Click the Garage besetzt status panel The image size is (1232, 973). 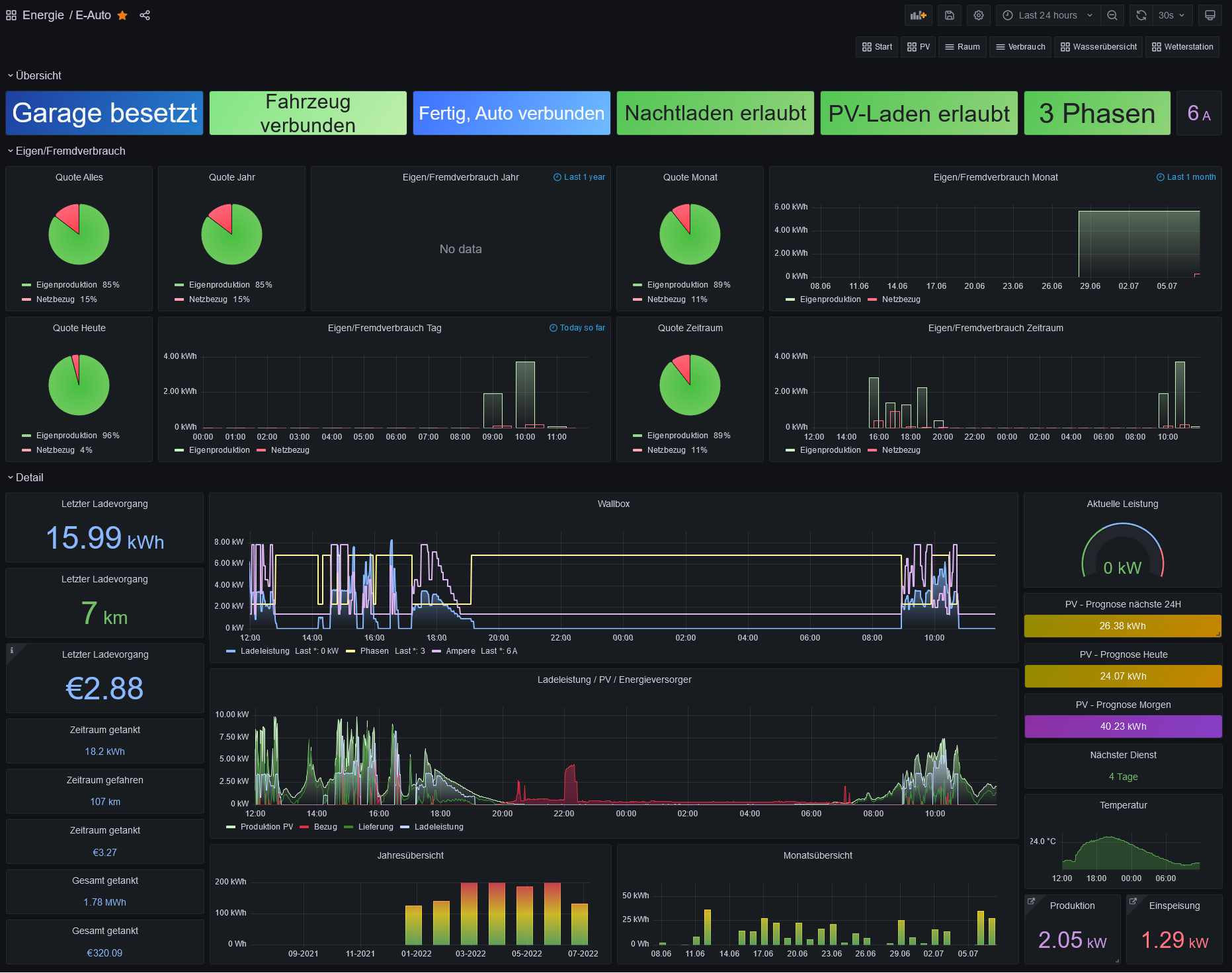coord(104,113)
